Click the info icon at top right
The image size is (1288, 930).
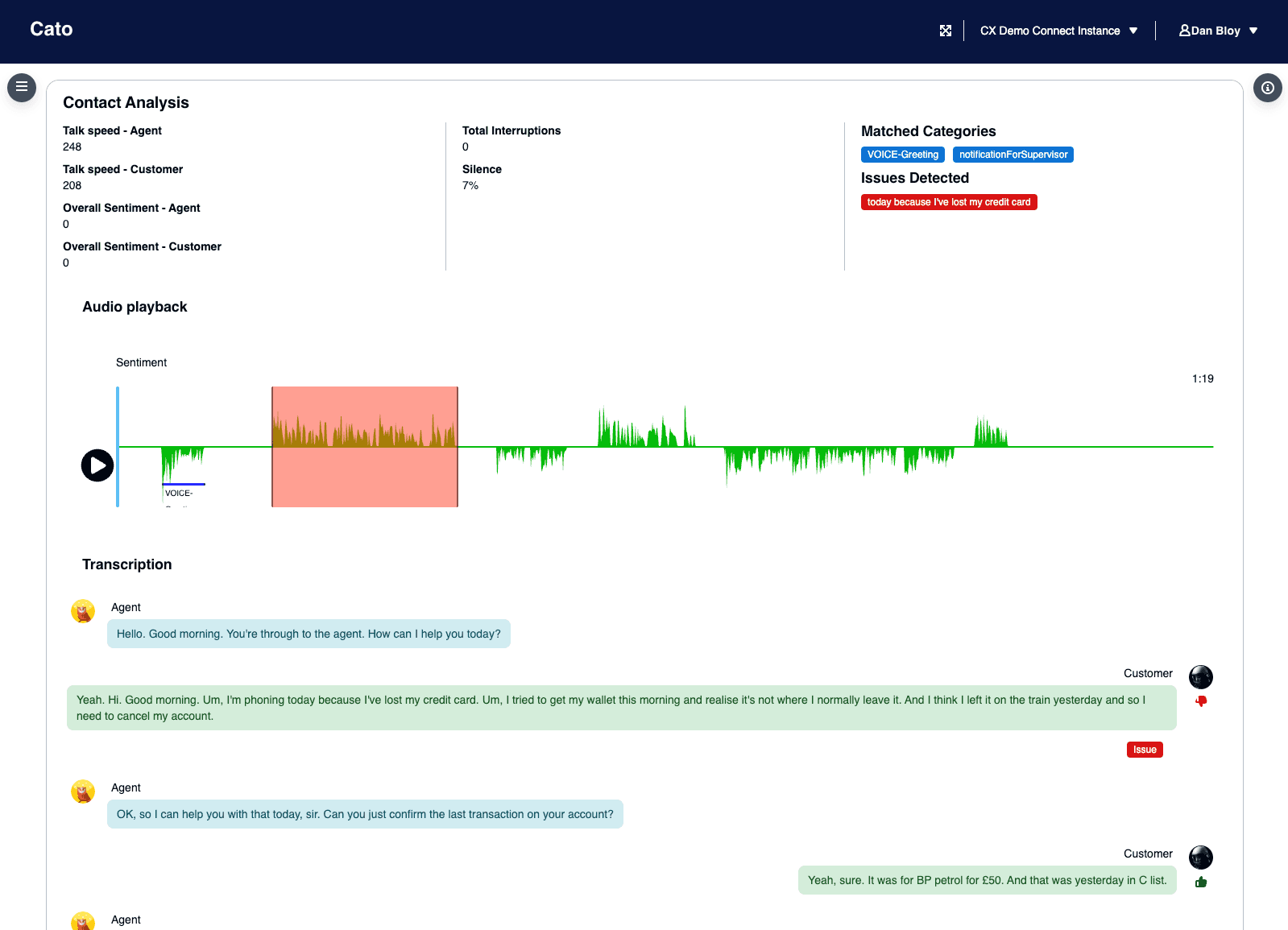point(1267,88)
